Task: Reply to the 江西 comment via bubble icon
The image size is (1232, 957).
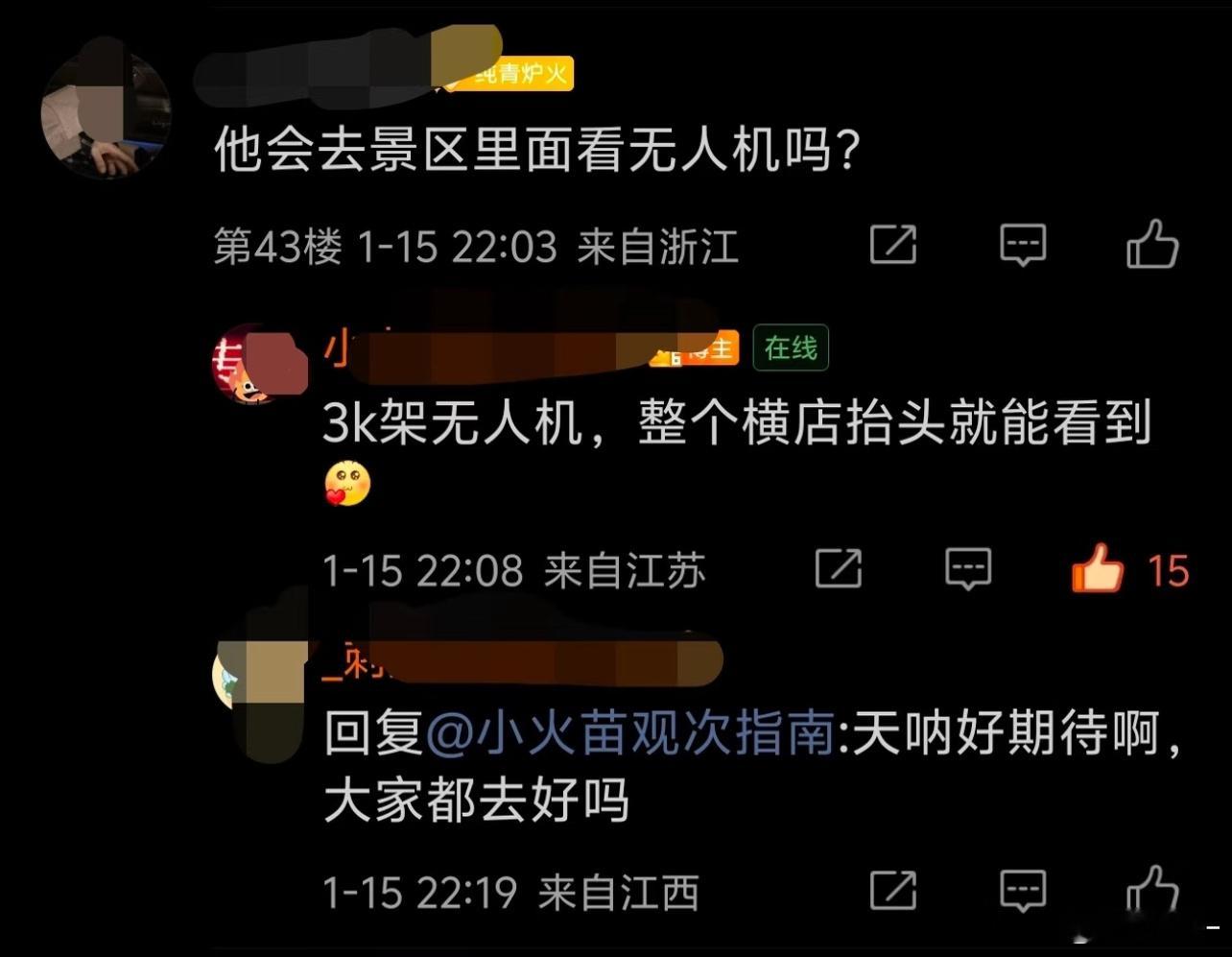Action: (x=1023, y=891)
